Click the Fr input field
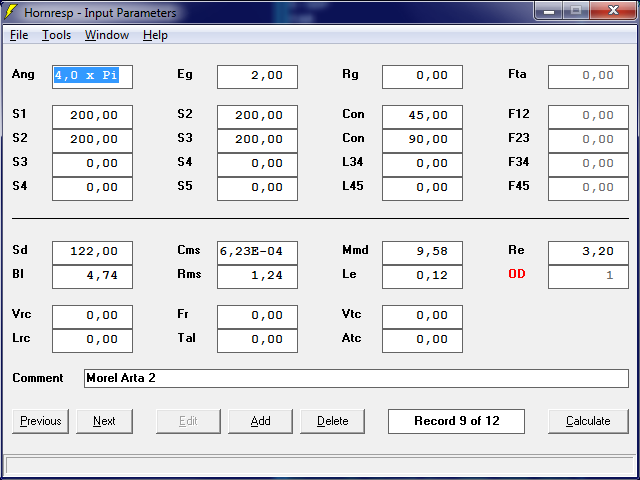Viewport: 640px width, 480px height. point(257,316)
